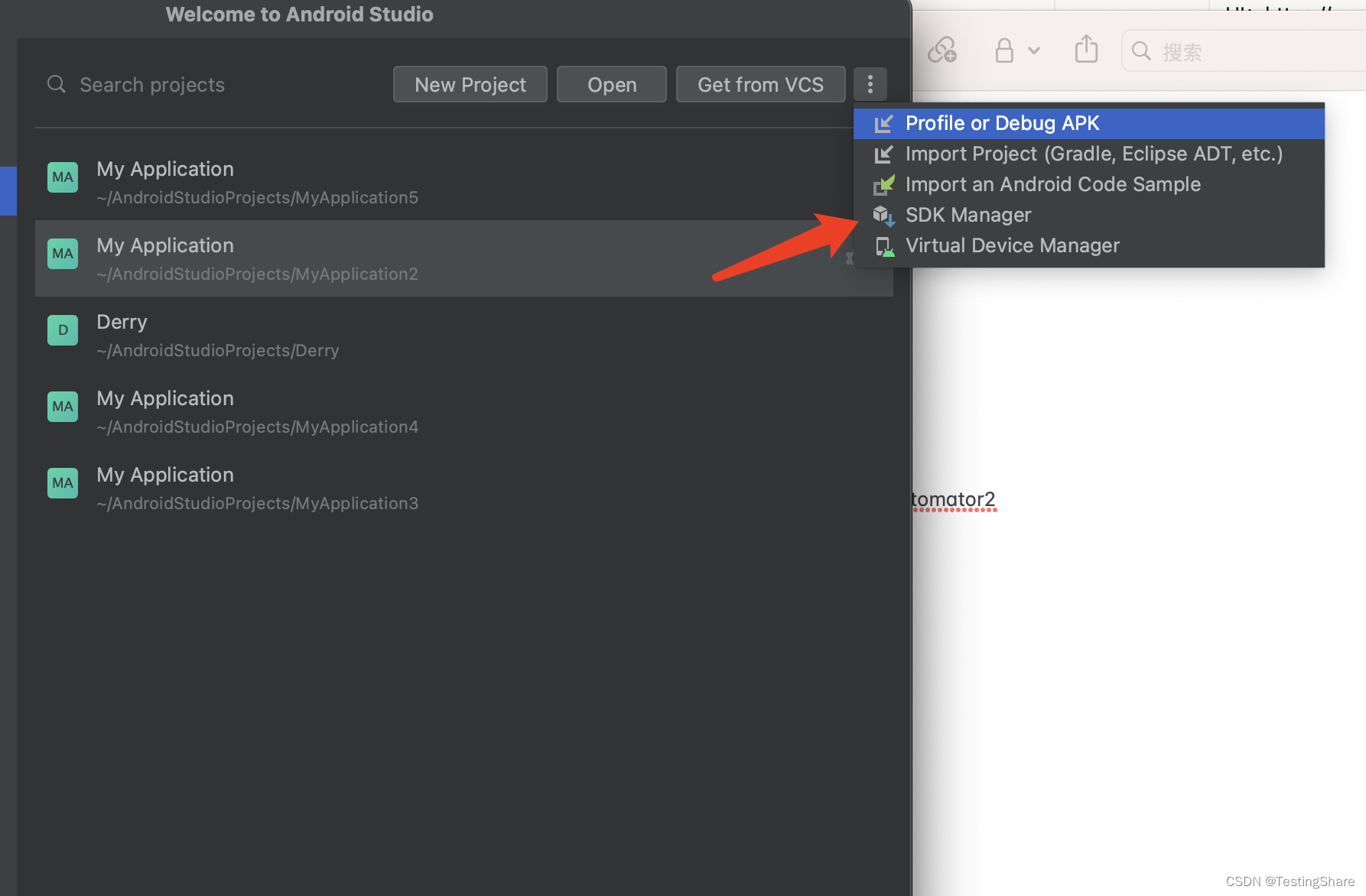Click the SDK Manager cube icon

(x=883, y=216)
